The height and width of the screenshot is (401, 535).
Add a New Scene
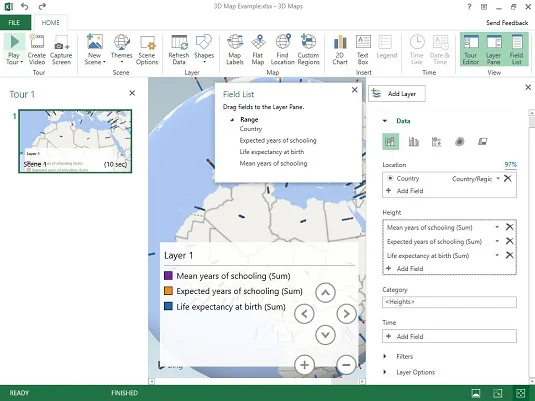[x=95, y=49]
